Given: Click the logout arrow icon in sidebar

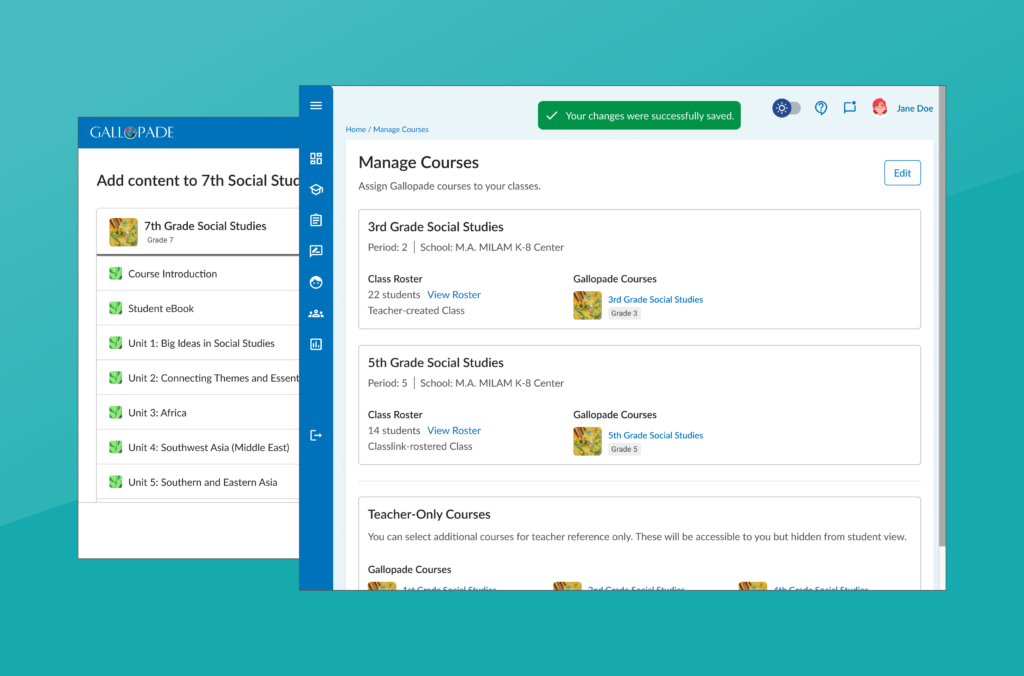Looking at the screenshot, I should (x=316, y=436).
